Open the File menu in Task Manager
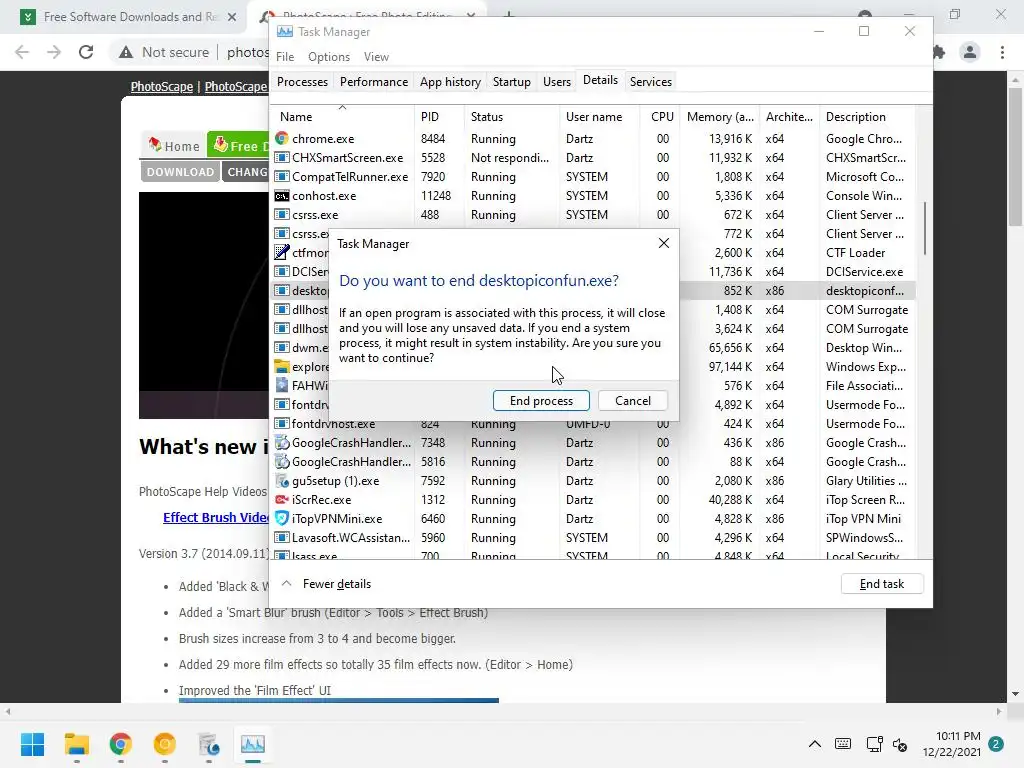This screenshot has width=1024, height=768. click(x=285, y=57)
